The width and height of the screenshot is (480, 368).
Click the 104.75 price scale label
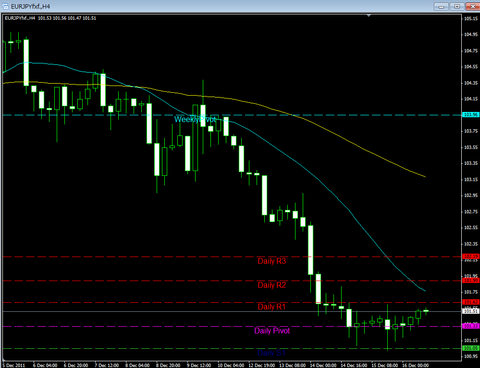coord(471,51)
